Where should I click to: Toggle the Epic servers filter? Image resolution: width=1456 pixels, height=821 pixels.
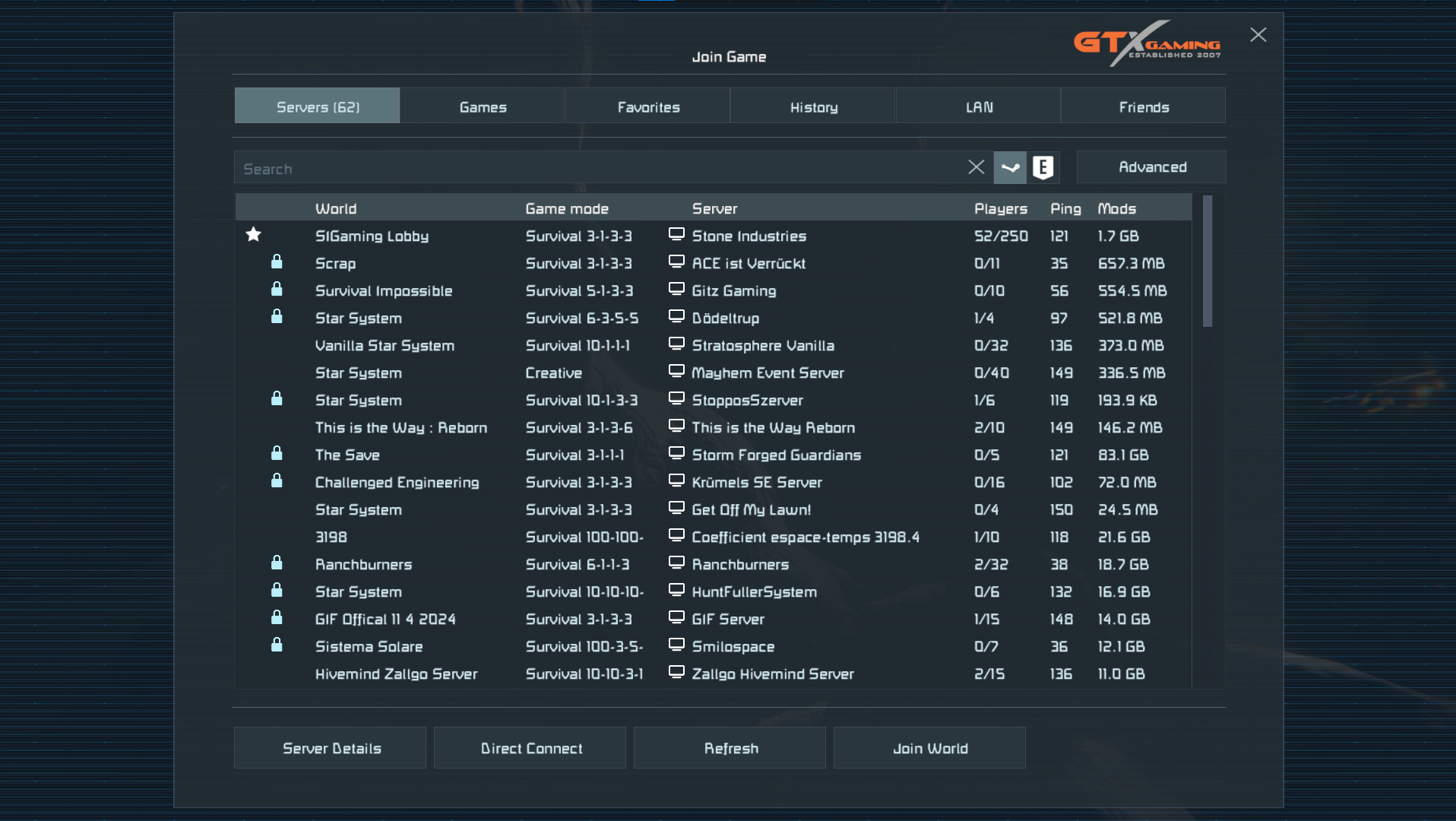(x=1043, y=167)
